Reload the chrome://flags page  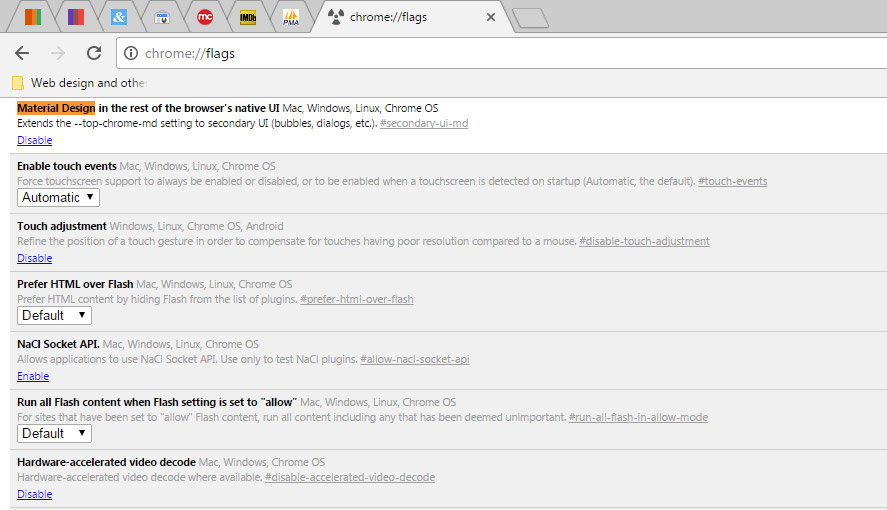[x=94, y=53]
